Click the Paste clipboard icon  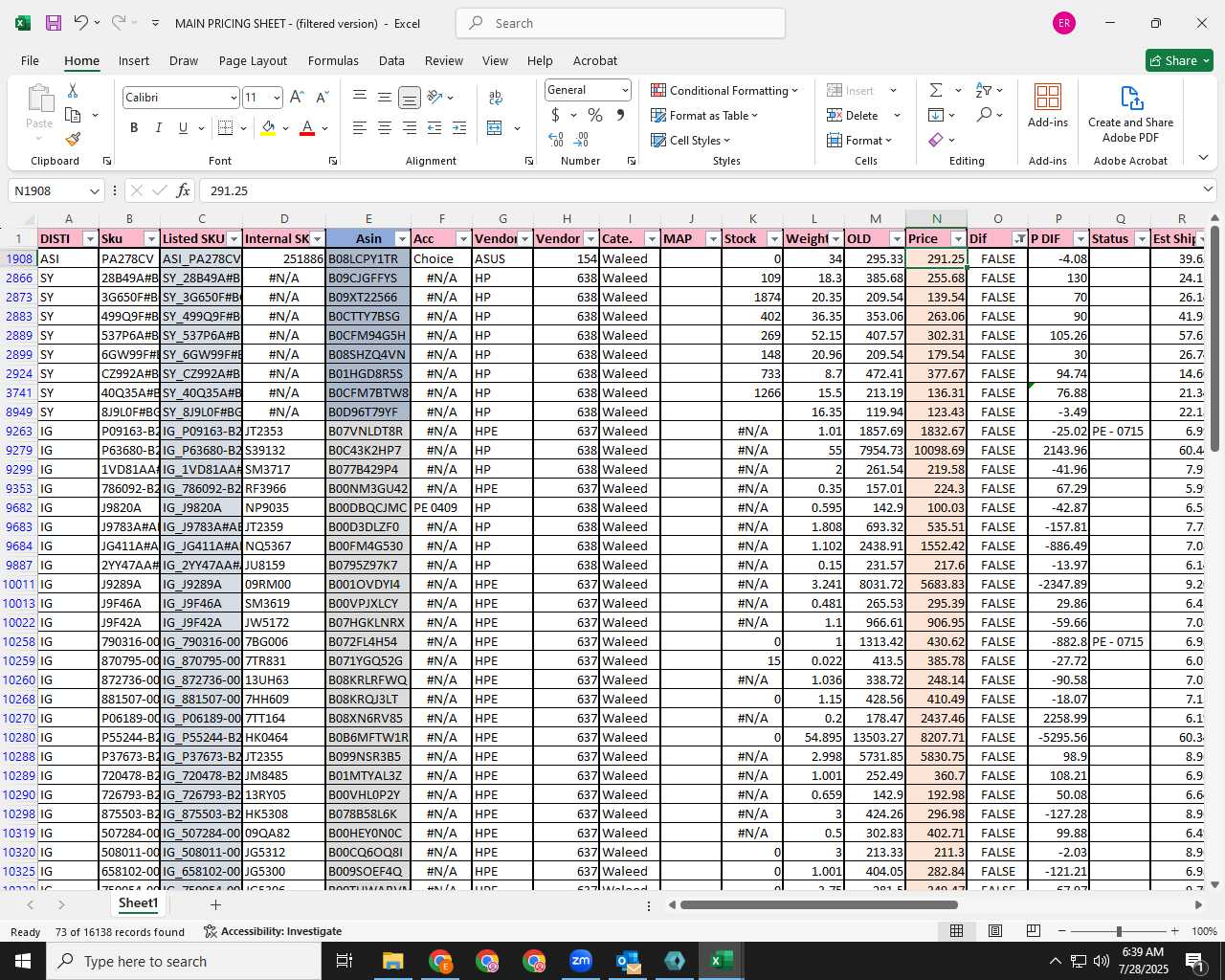click(39, 99)
